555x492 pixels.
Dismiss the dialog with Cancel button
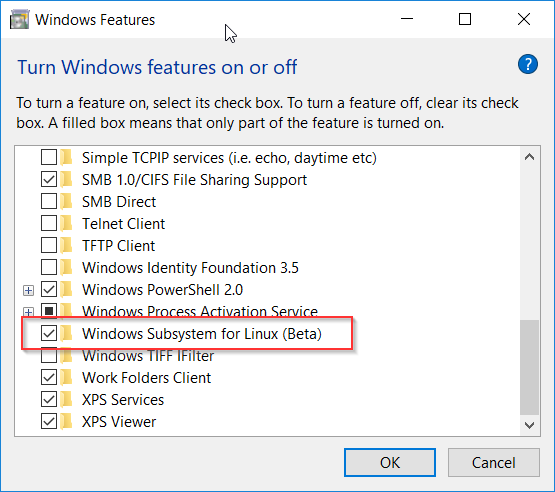point(493,462)
